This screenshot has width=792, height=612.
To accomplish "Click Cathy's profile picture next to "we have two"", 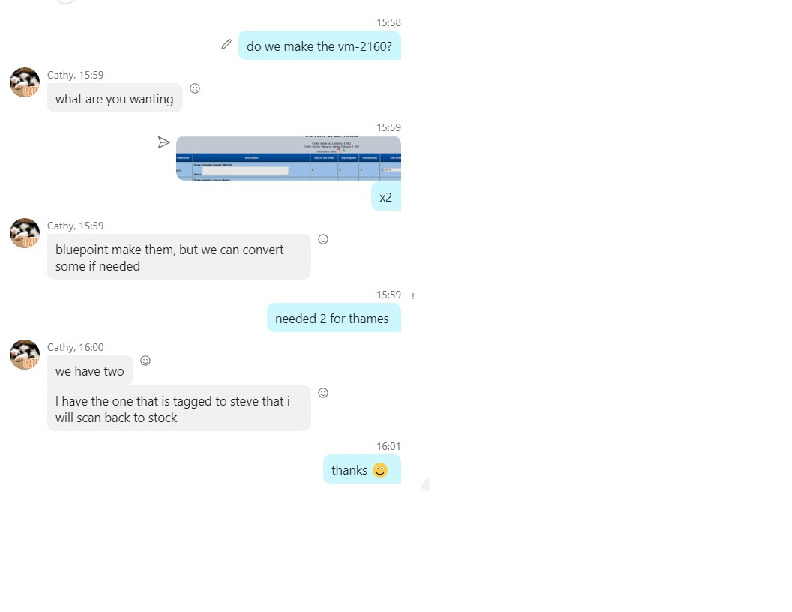I will point(25,355).
